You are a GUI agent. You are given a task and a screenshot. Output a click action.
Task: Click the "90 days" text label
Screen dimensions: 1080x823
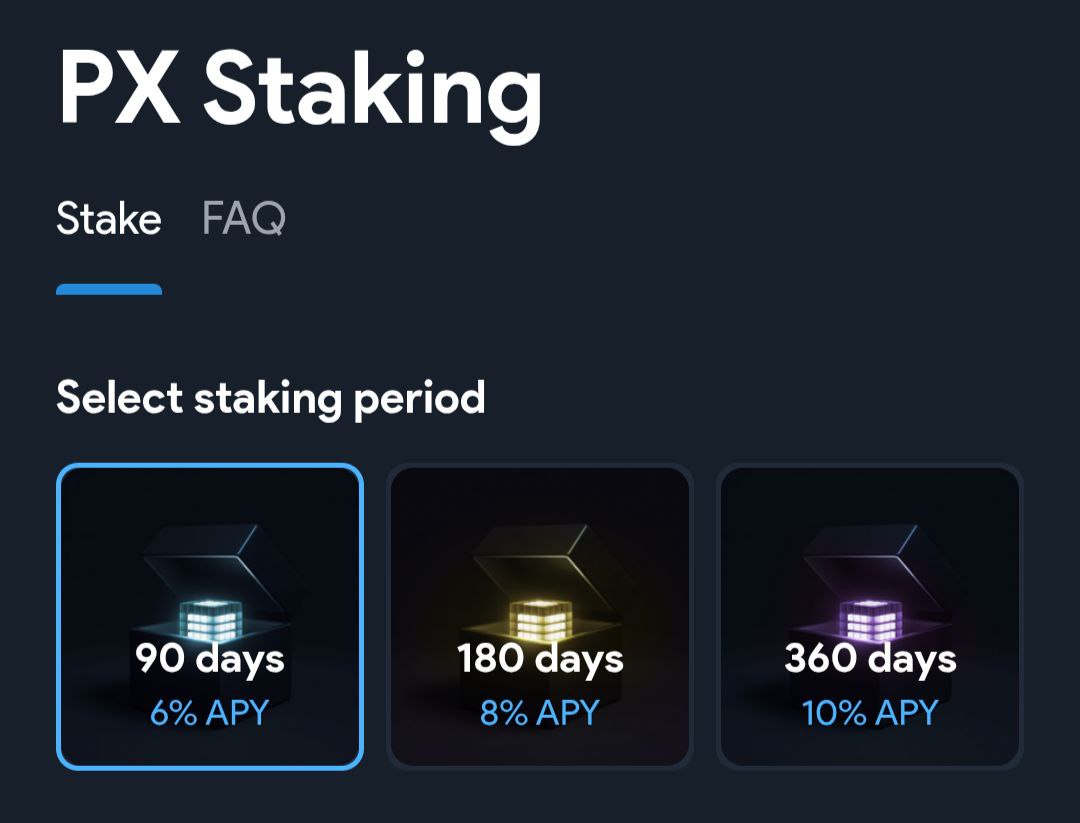click(210, 659)
